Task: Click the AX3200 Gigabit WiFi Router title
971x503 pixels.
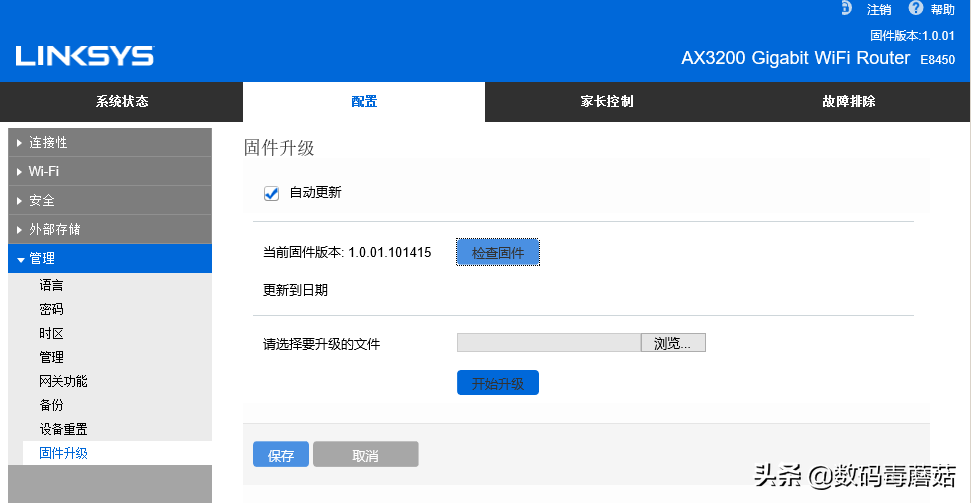Action: click(796, 58)
